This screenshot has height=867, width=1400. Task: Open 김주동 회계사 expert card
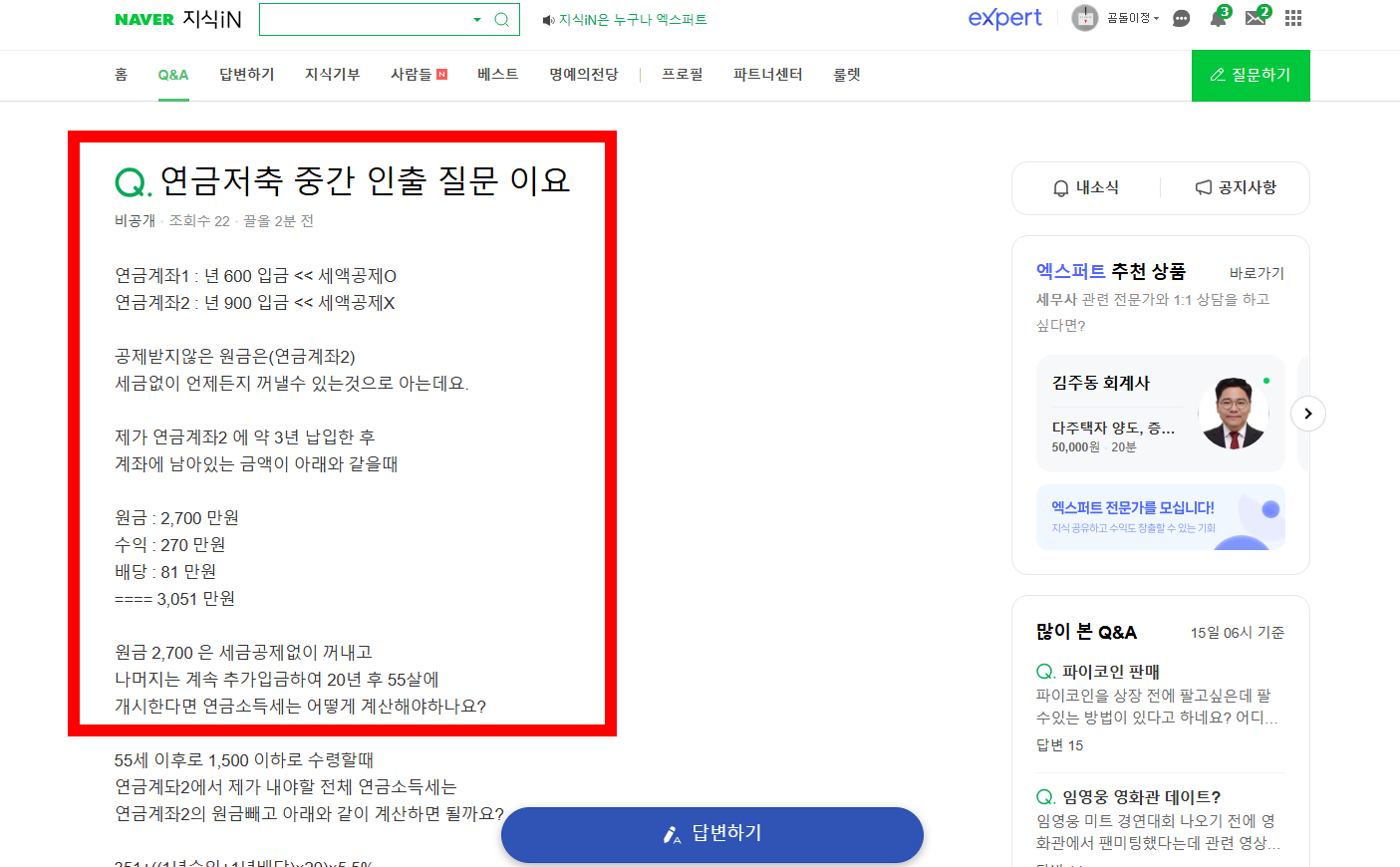click(1161, 414)
